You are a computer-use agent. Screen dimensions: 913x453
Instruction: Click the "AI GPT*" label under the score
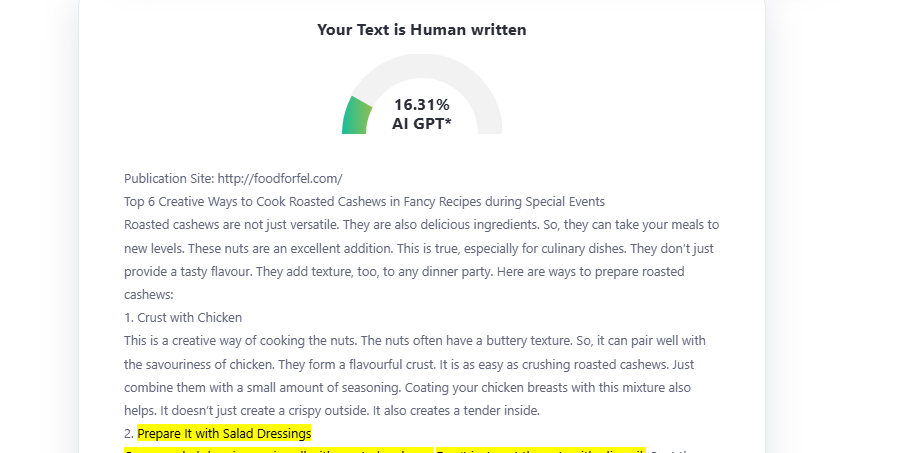pyautogui.click(x=421, y=124)
